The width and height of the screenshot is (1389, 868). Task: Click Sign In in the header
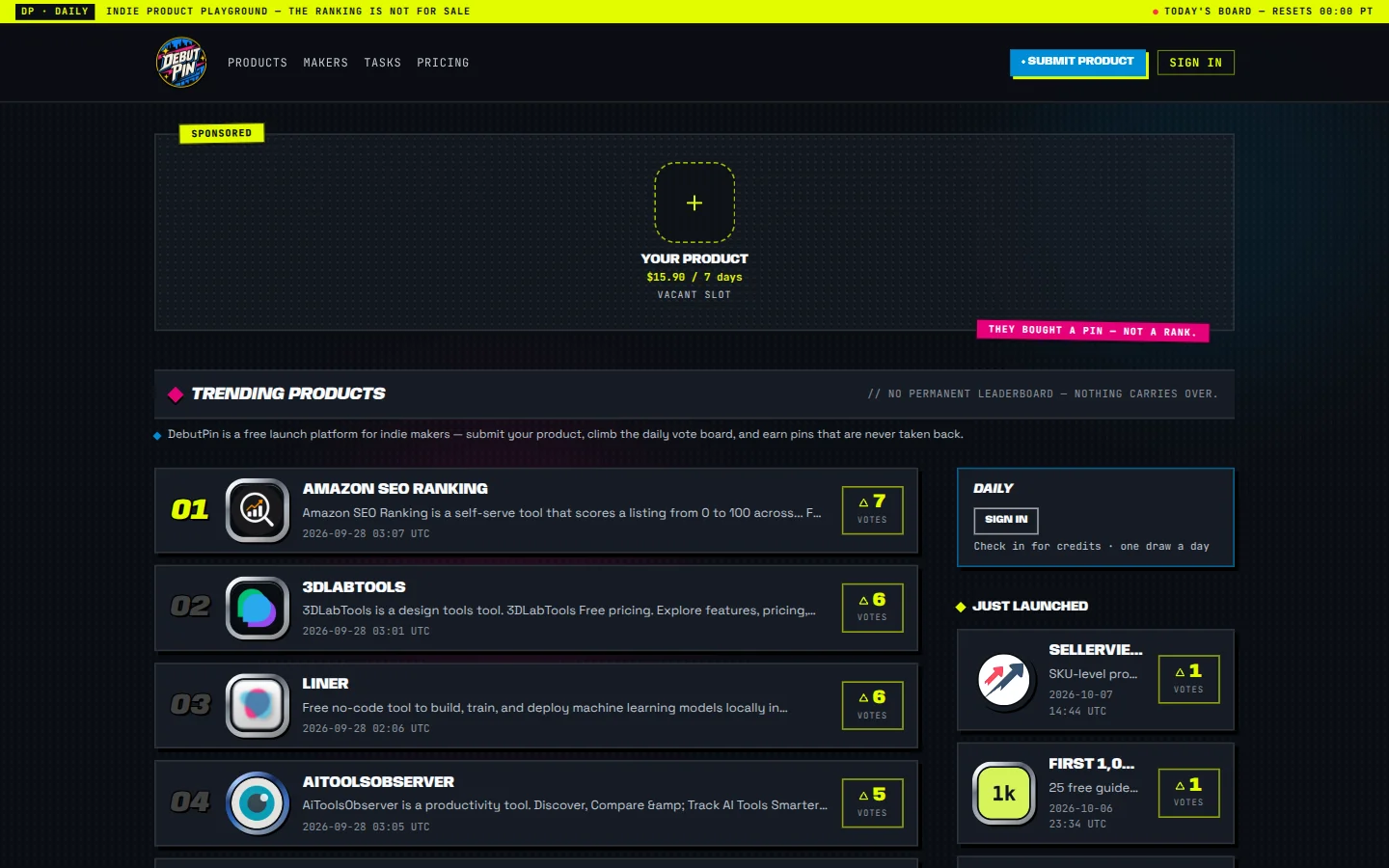(1196, 63)
